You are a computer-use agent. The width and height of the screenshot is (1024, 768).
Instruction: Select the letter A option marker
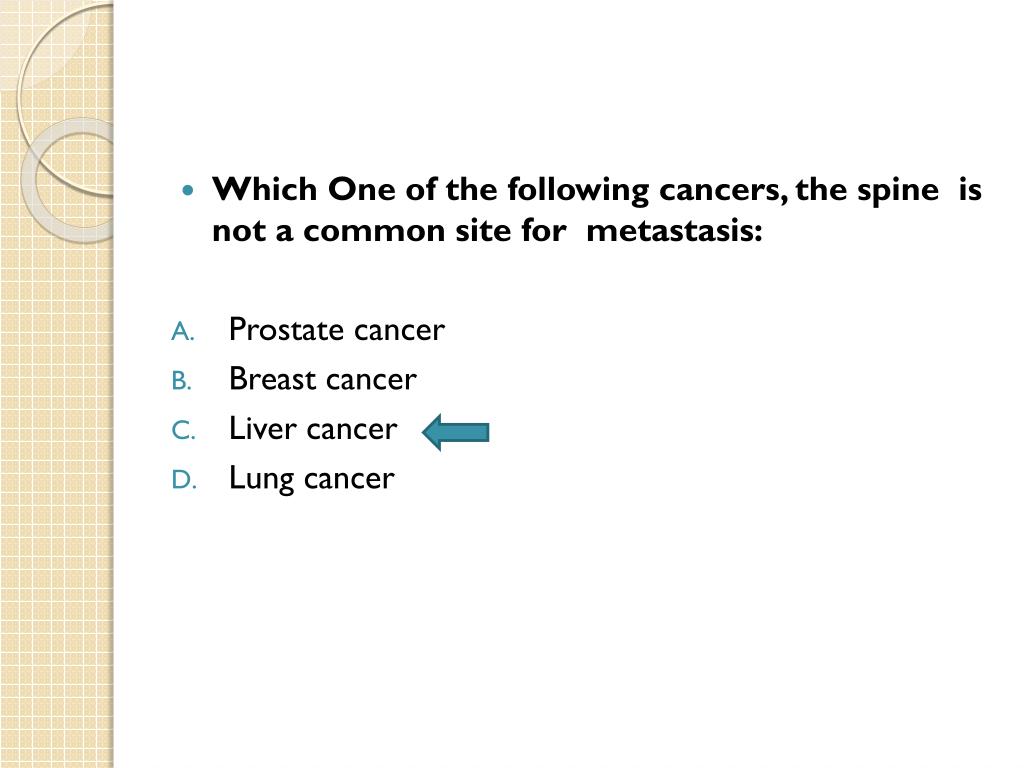183,332
